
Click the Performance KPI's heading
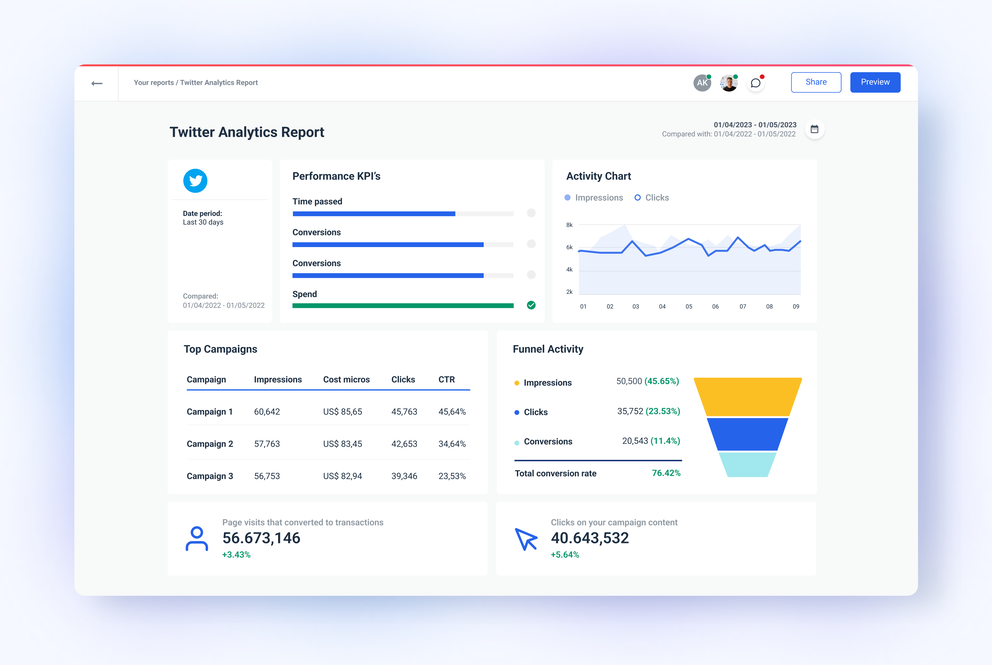coord(336,177)
